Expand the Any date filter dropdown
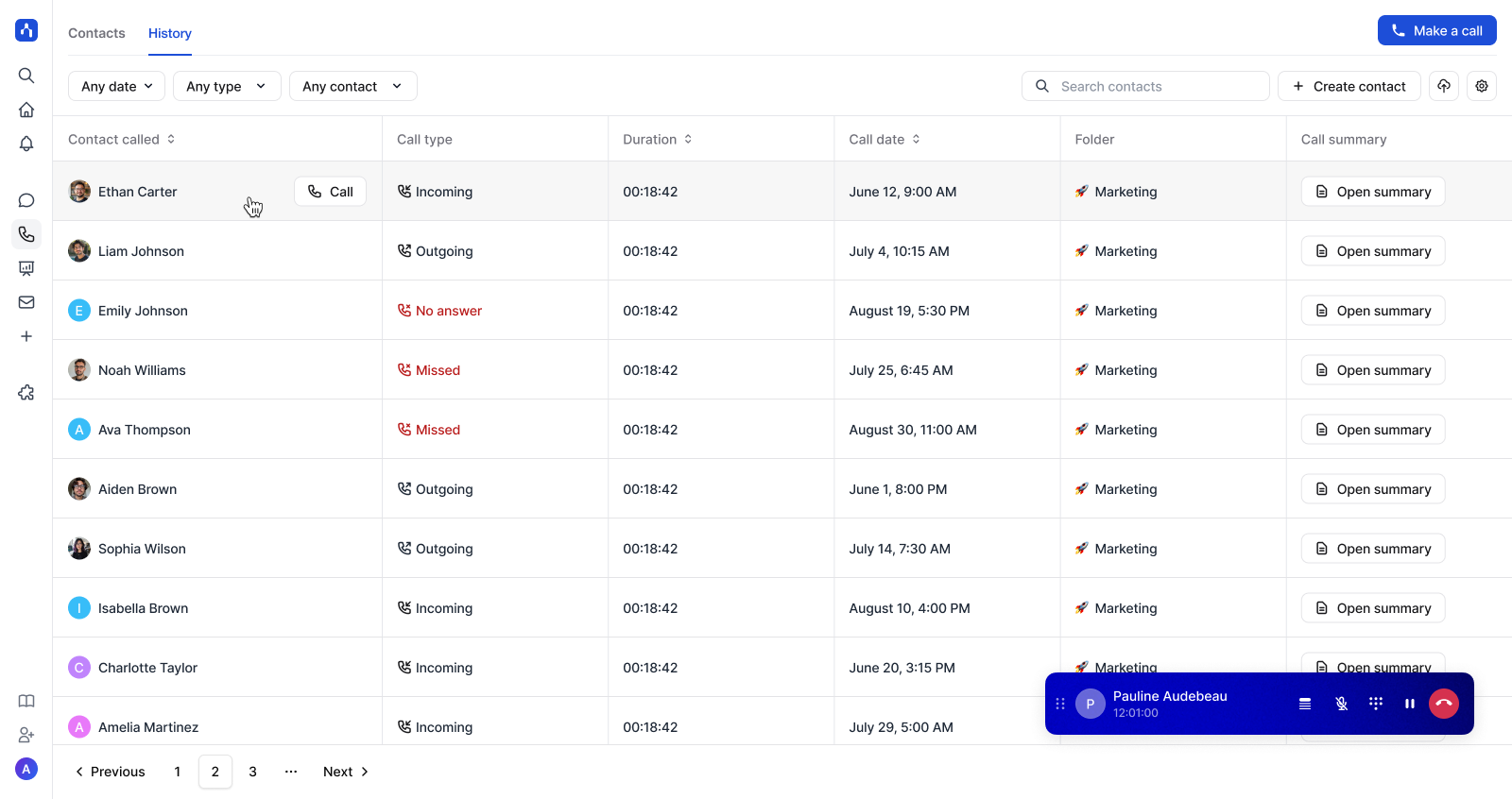This screenshot has height=799, width=1512. pos(116,86)
